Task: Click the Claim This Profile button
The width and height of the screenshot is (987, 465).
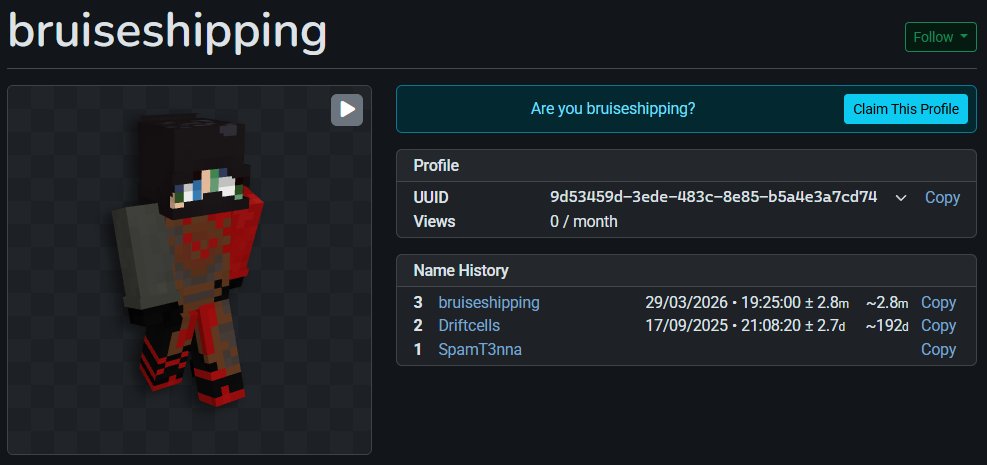Action: click(906, 109)
